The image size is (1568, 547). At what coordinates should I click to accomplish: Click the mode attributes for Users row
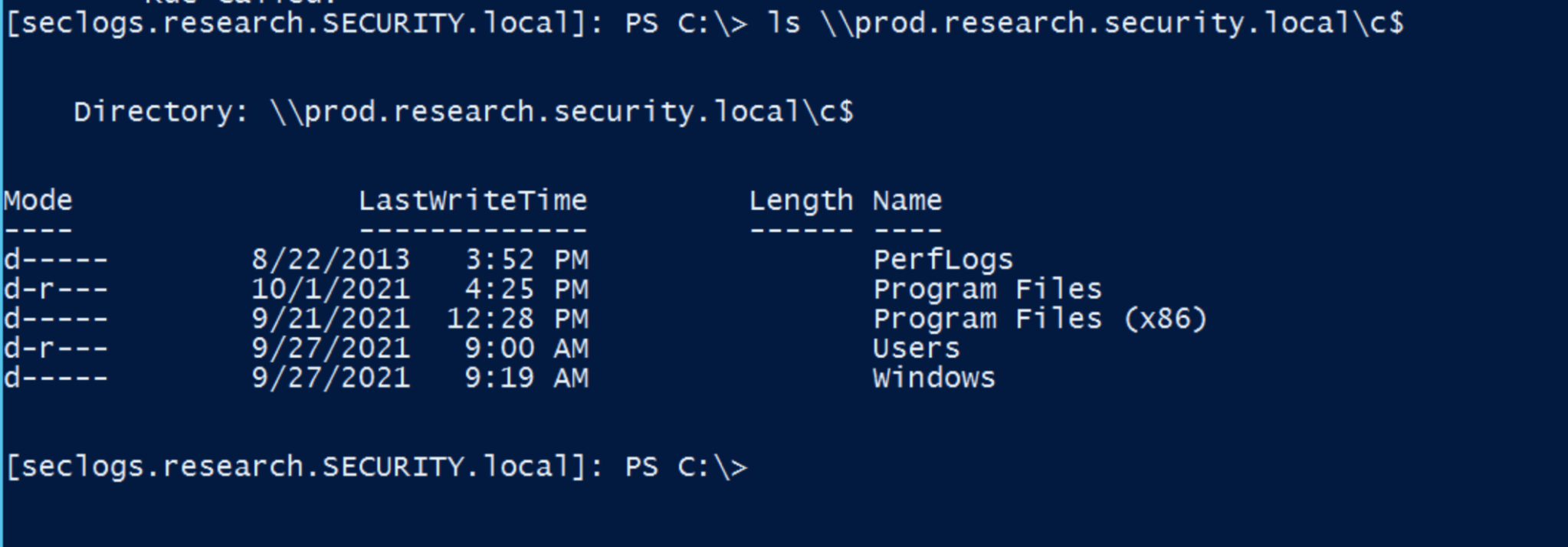point(55,349)
